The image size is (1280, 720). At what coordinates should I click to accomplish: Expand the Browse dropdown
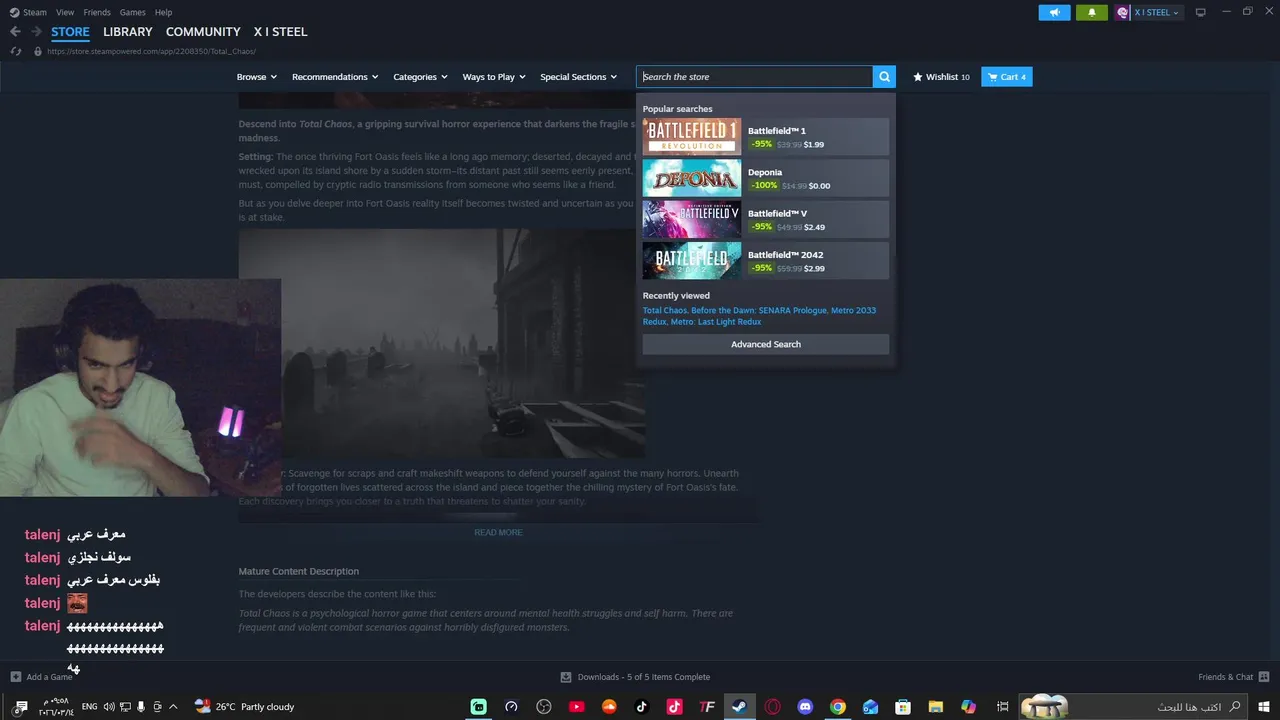[x=257, y=77]
